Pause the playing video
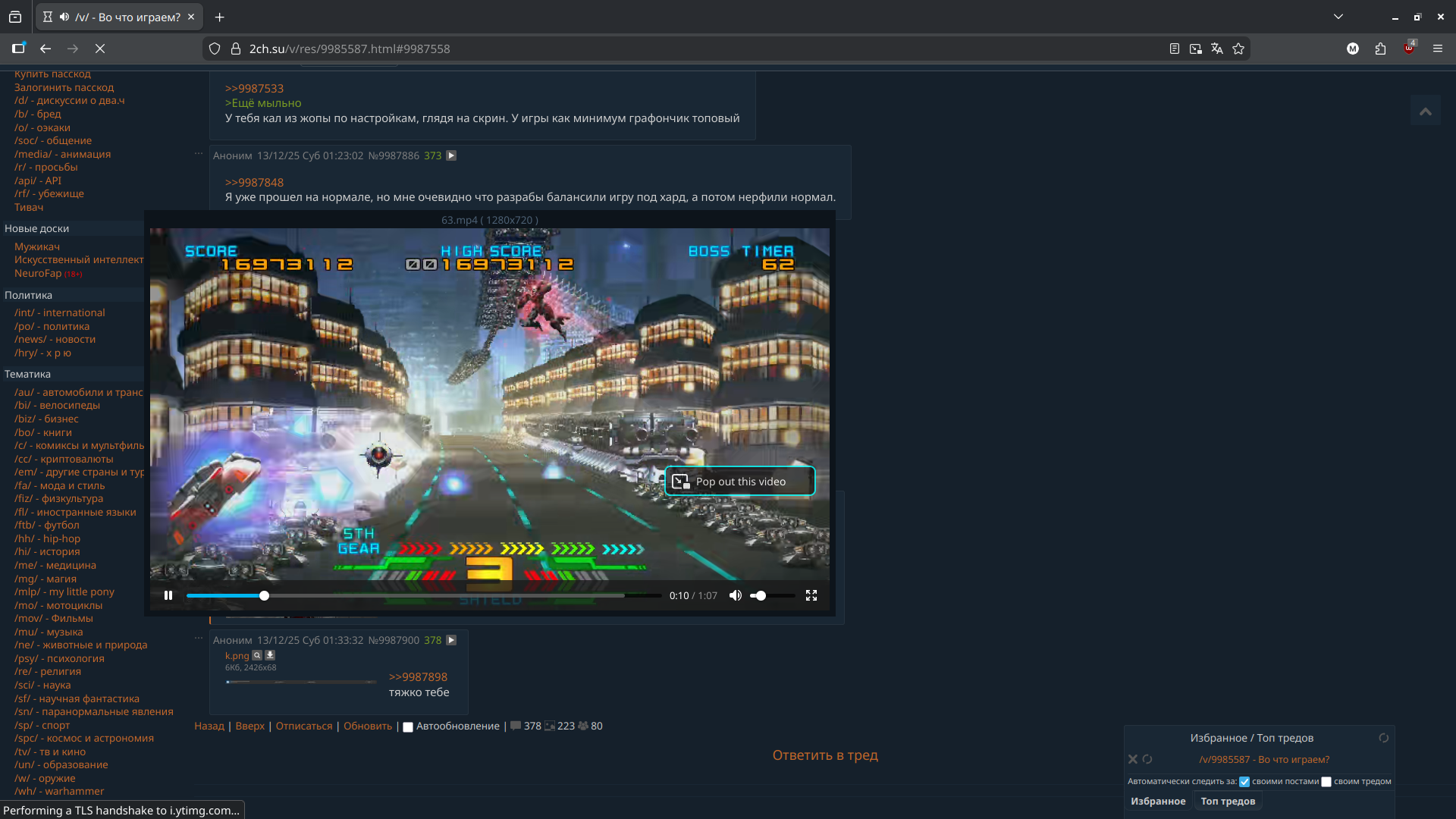1456x819 pixels. pyautogui.click(x=168, y=595)
